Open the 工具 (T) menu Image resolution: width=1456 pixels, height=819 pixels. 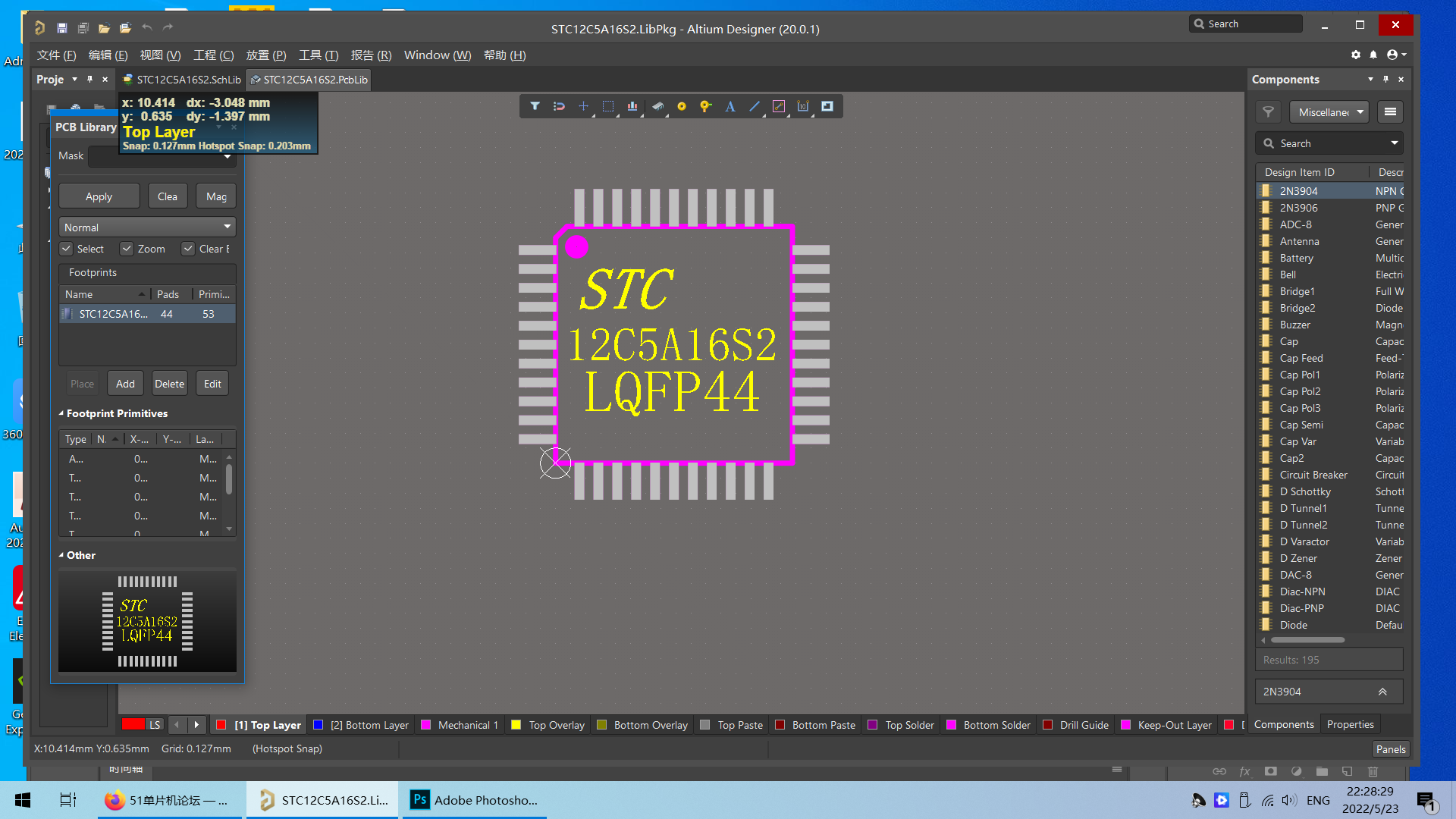coord(318,55)
